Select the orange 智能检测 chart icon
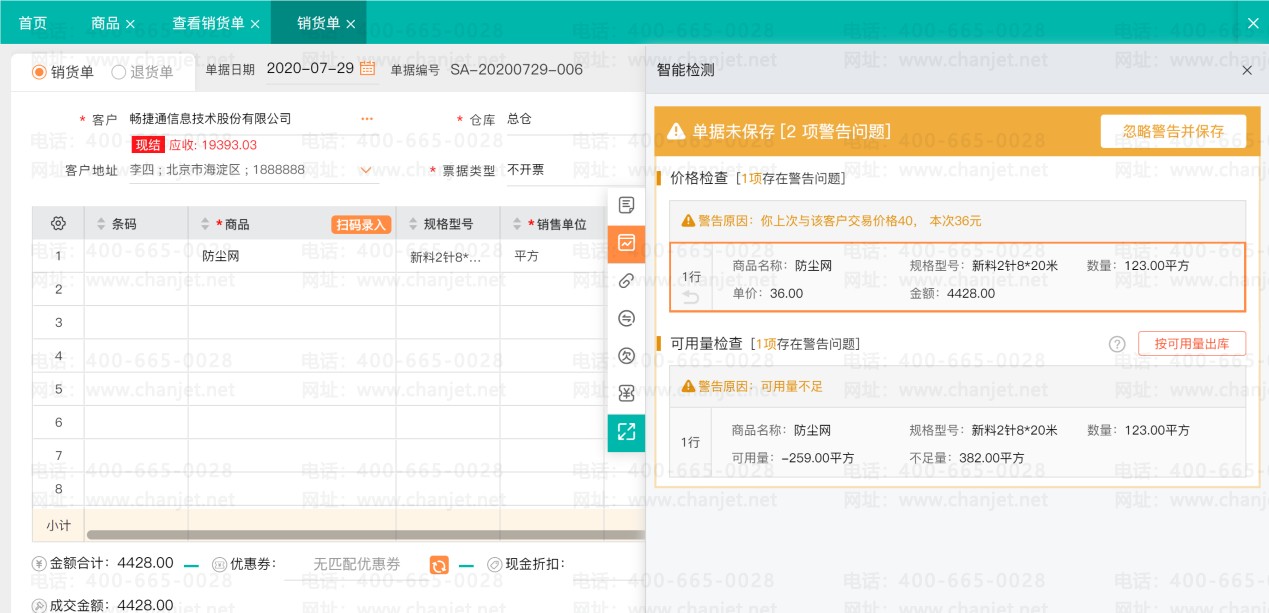 [x=627, y=243]
